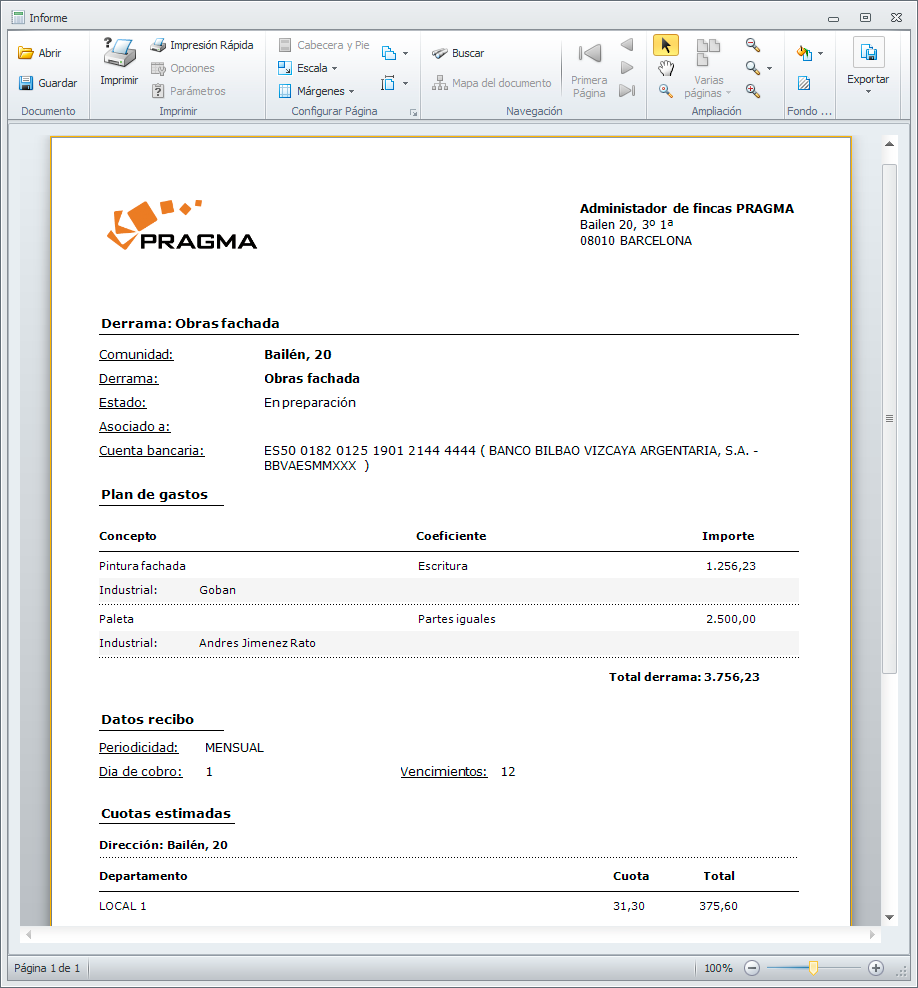This screenshot has height=988, width=918.
Task: Open the watermark icon in Fondo
Action: pyautogui.click(x=804, y=83)
